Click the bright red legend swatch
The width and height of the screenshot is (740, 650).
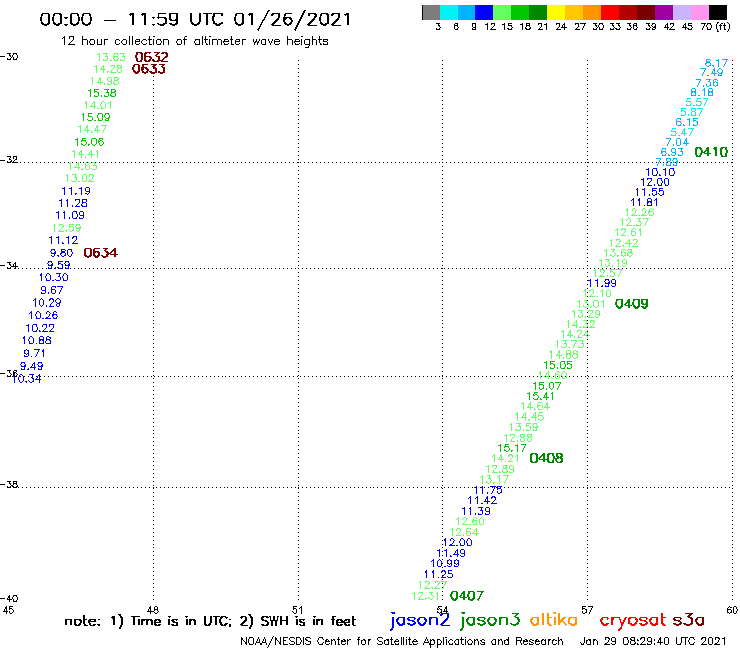click(610, 12)
